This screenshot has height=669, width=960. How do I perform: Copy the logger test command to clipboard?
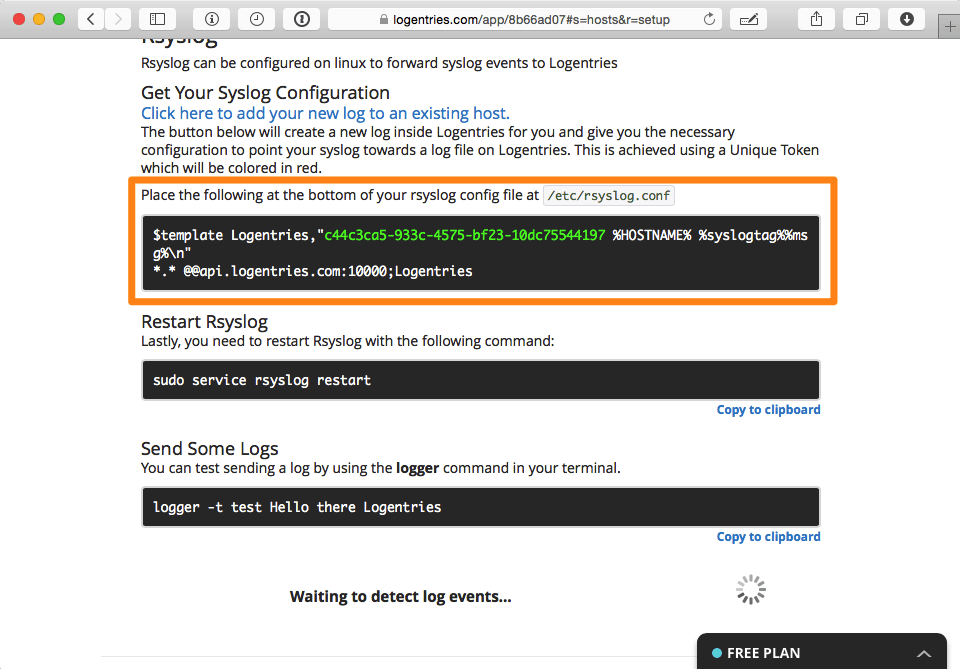click(x=768, y=537)
